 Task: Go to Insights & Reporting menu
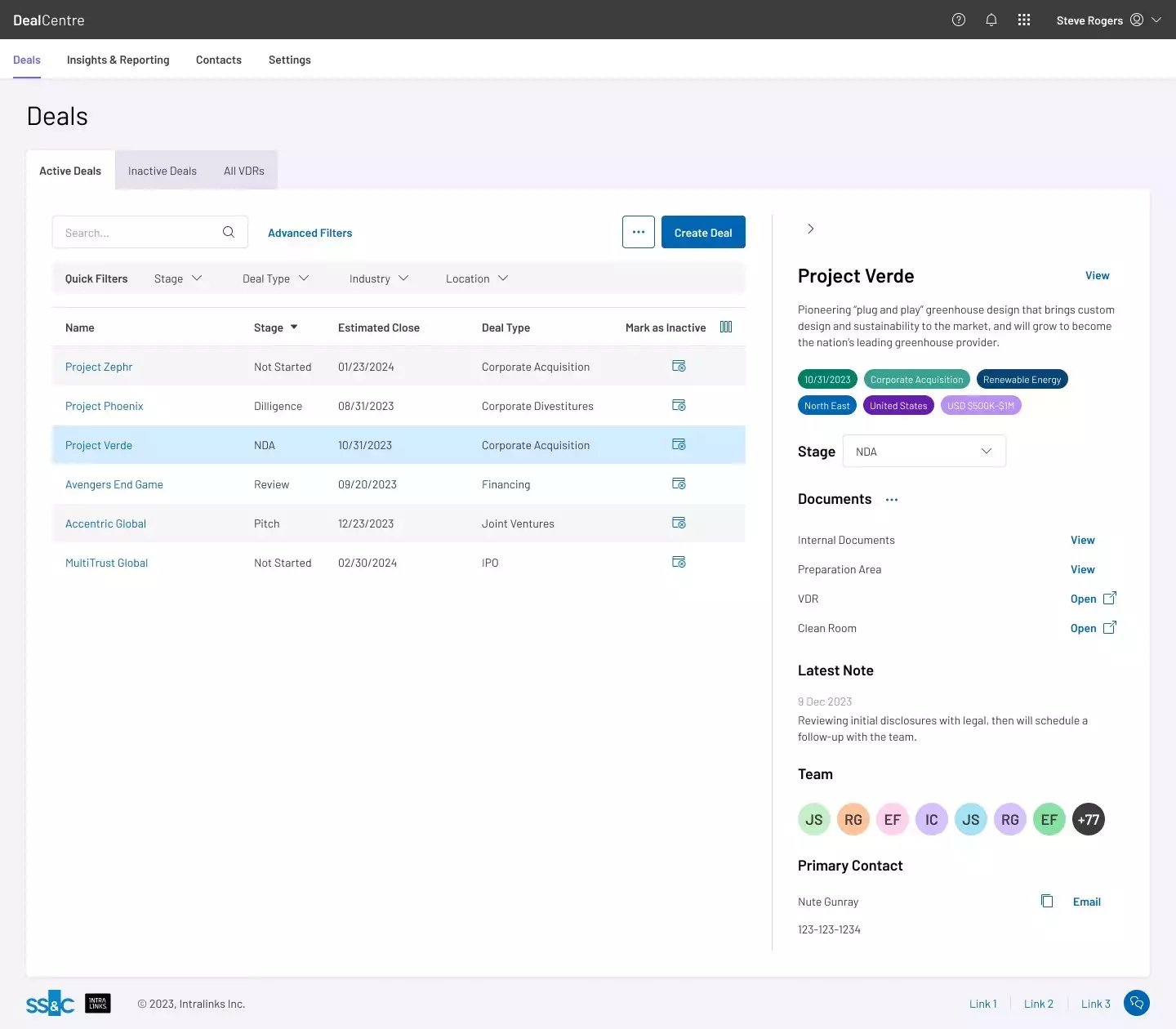118,60
